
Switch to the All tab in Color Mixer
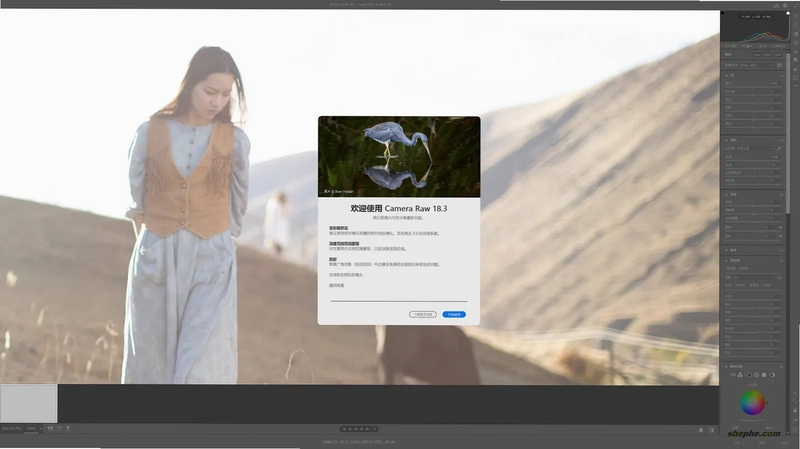tap(766, 285)
